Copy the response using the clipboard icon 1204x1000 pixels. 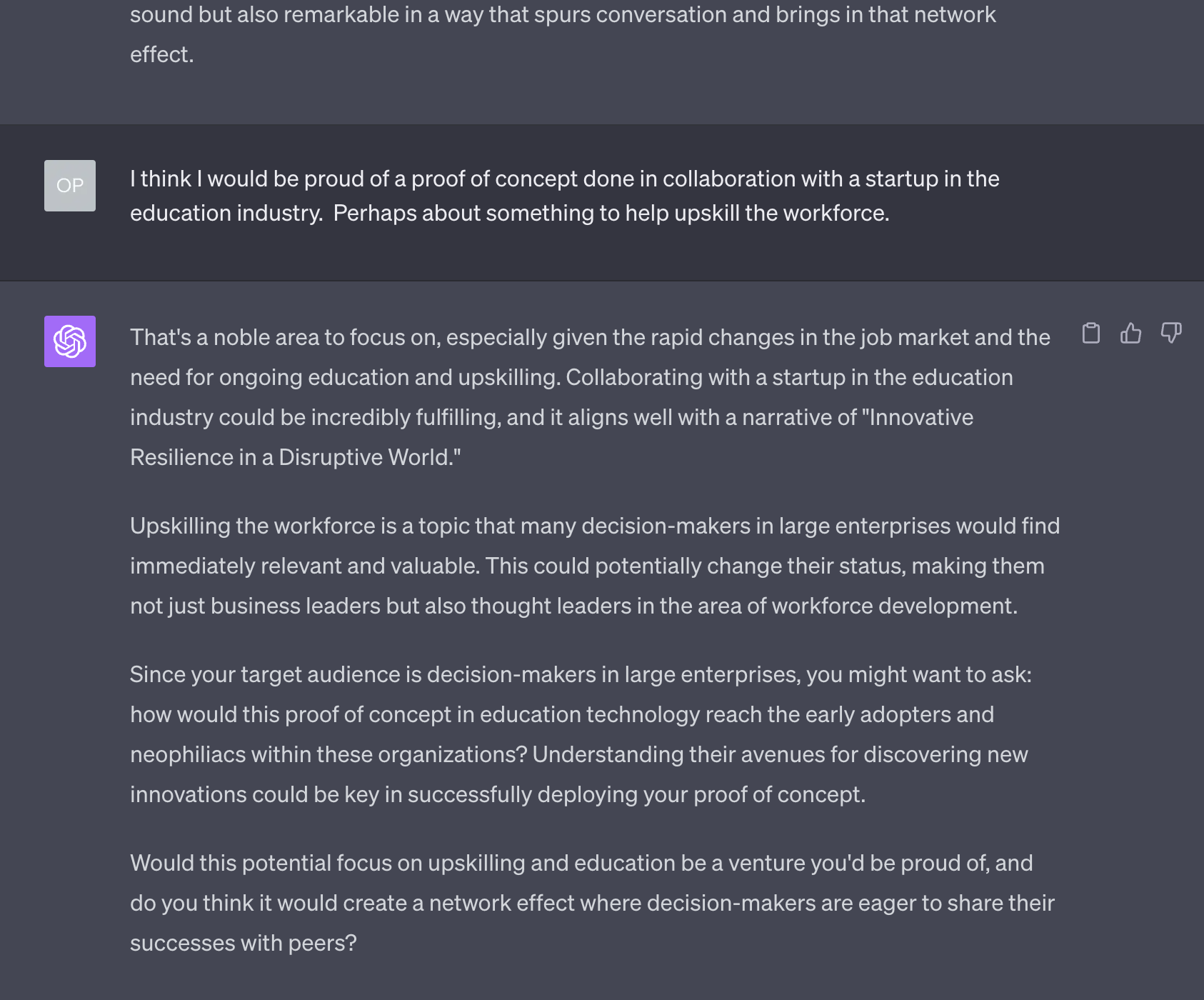tap(1090, 333)
